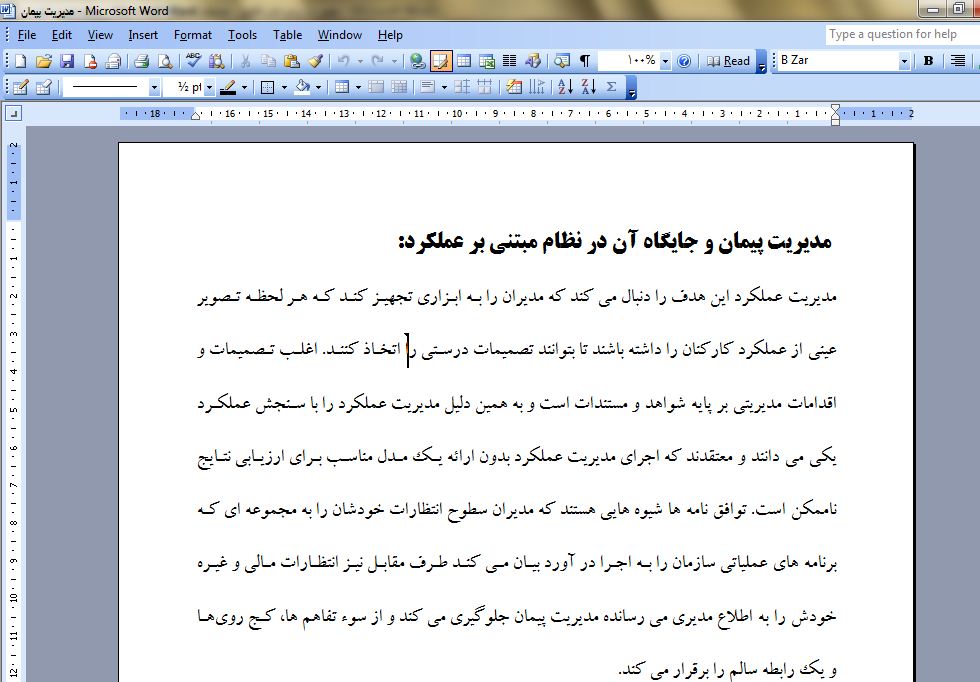
Task: Open the zoom percentage dropdown
Action: [x=665, y=61]
